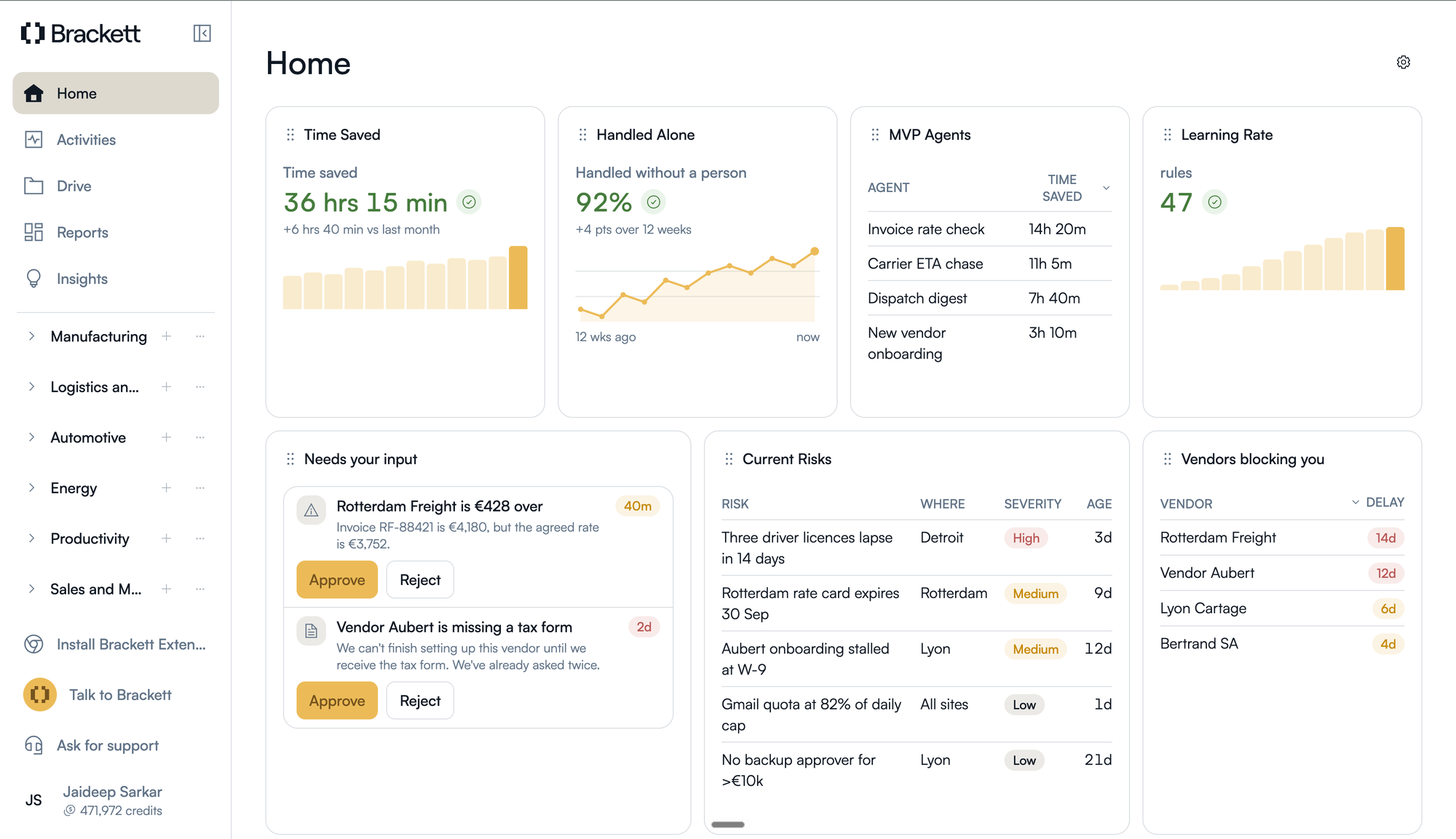
Task: Add item to Manufacturing with plus icon
Action: pyautogui.click(x=167, y=336)
